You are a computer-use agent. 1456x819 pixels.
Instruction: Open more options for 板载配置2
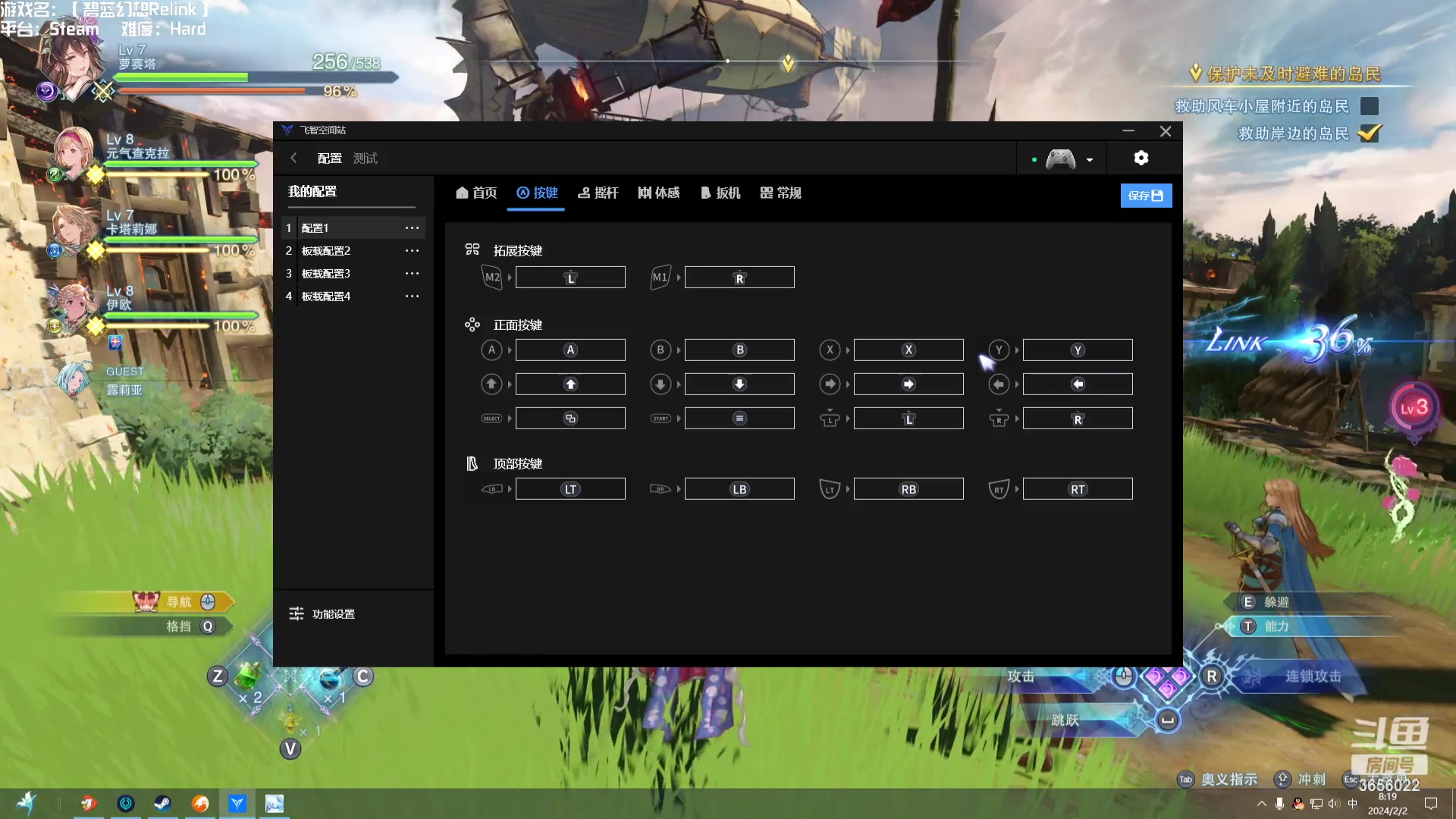point(412,250)
